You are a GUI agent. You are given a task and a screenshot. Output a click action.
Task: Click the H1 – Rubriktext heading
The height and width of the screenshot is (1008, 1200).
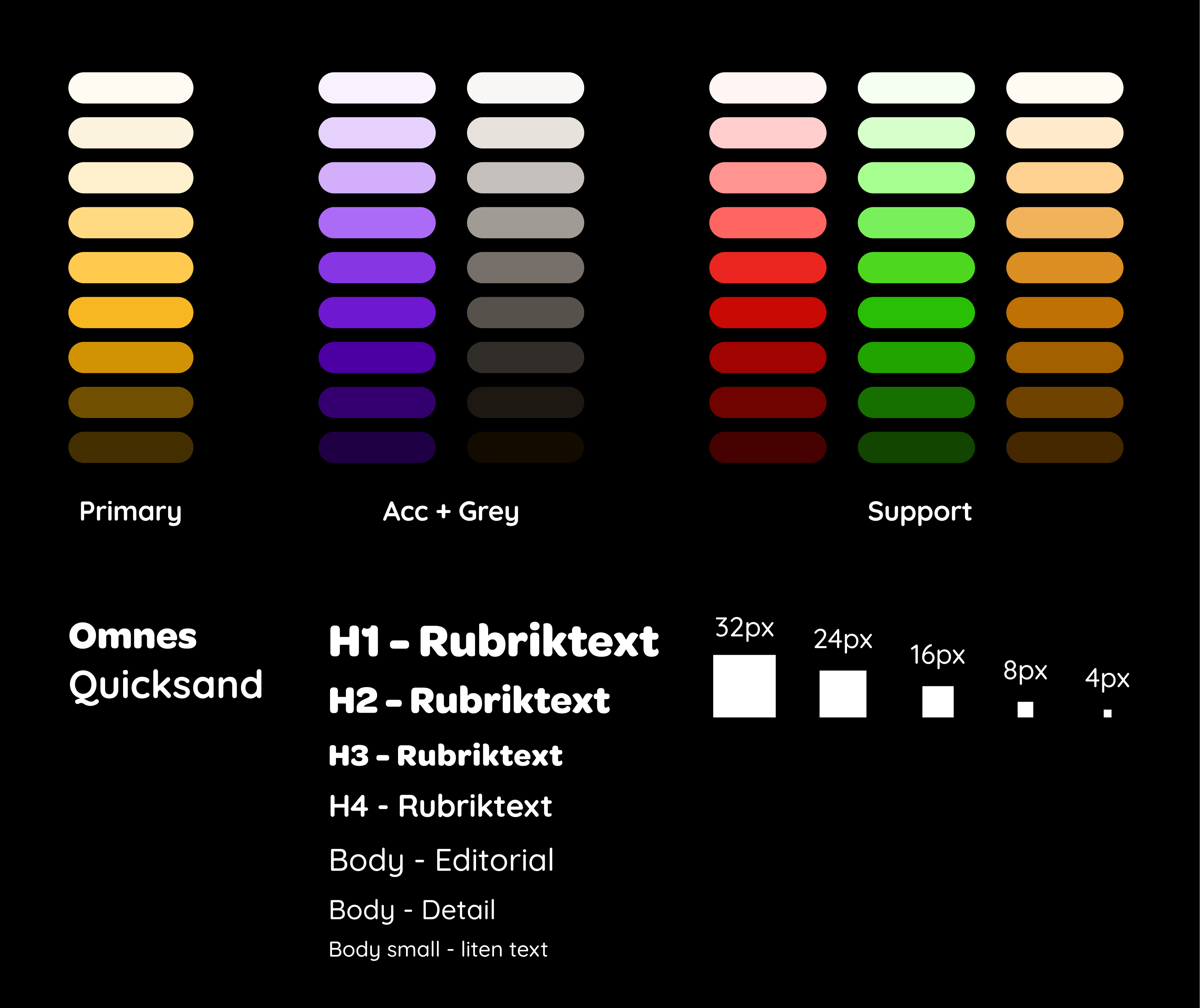[x=494, y=641]
